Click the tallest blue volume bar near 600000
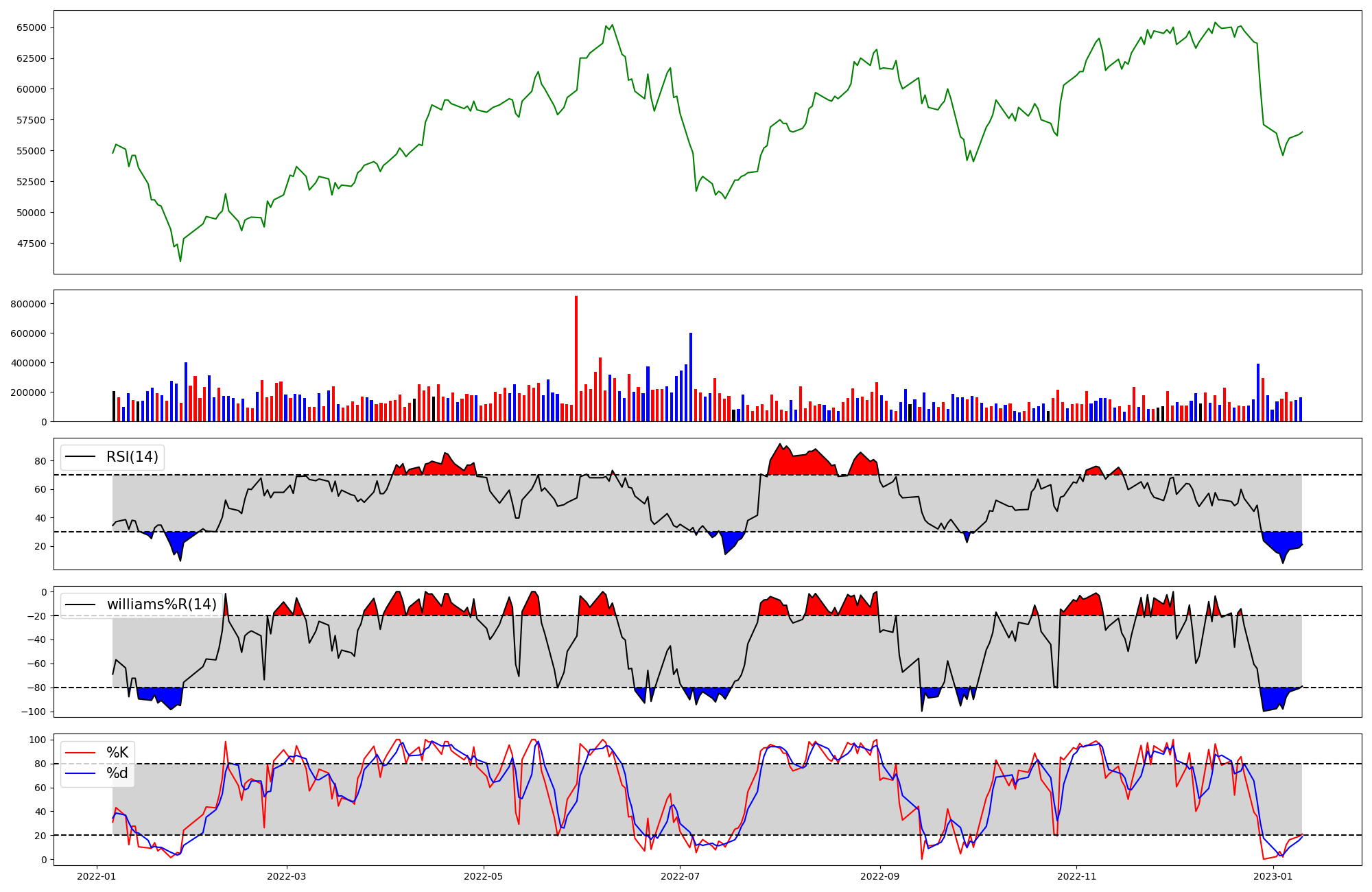Image resolution: width=1372 pixels, height=892 pixels. point(691,377)
